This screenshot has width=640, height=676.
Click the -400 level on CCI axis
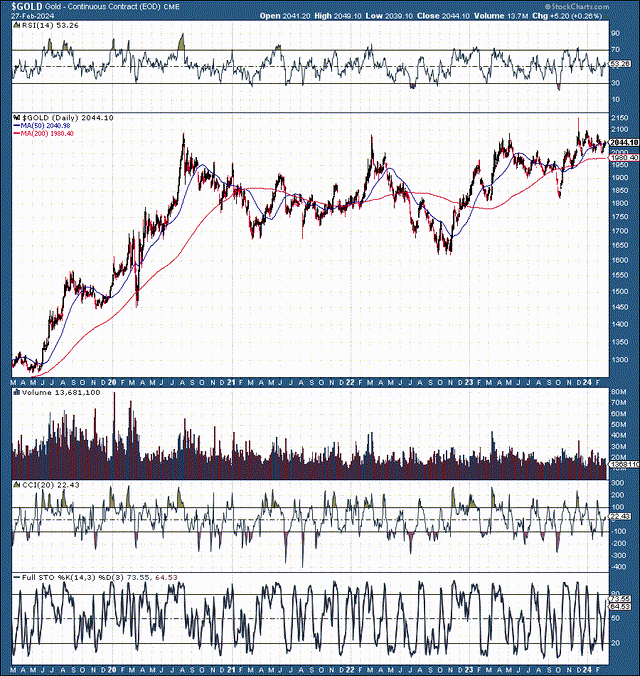pyautogui.click(x=618, y=567)
